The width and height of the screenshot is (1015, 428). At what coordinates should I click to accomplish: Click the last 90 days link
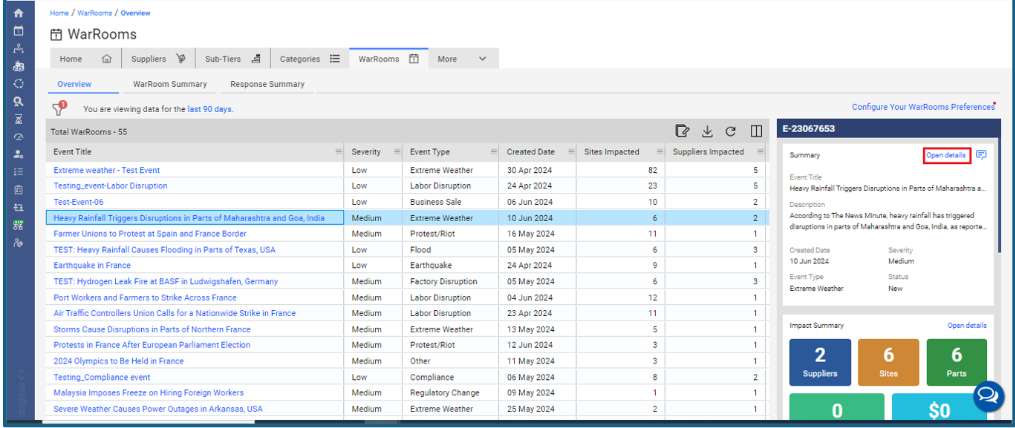(210, 109)
